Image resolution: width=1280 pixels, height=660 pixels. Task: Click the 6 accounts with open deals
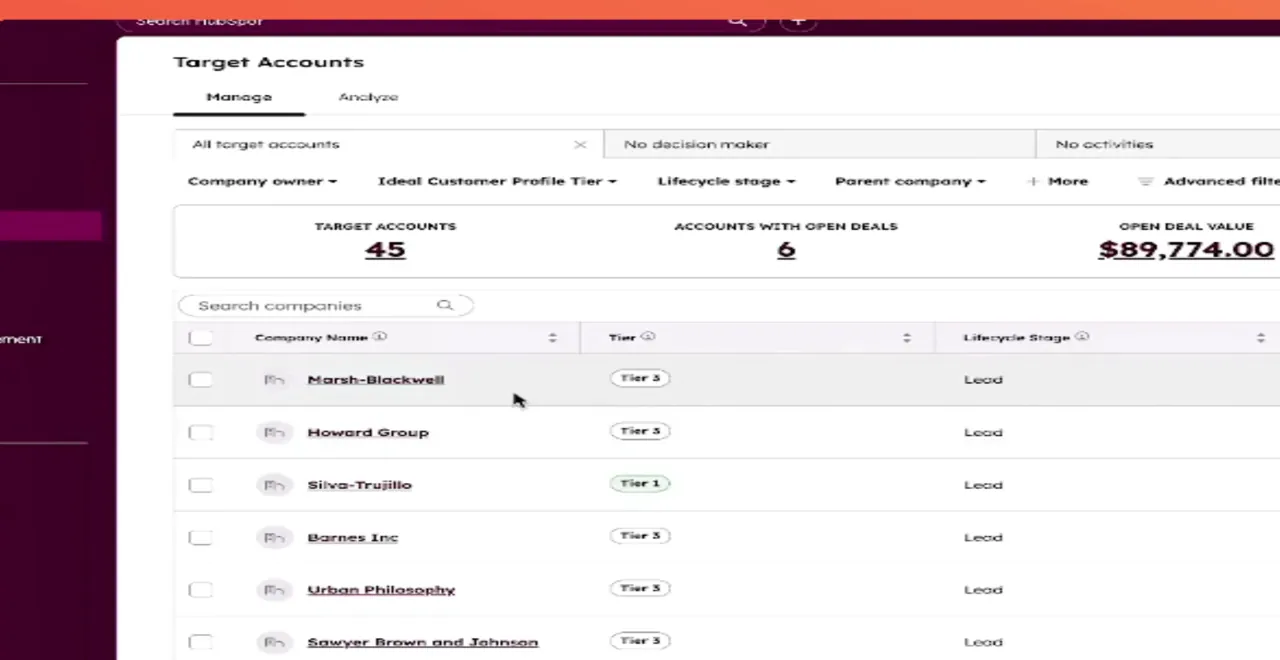(x=786, y=250)
